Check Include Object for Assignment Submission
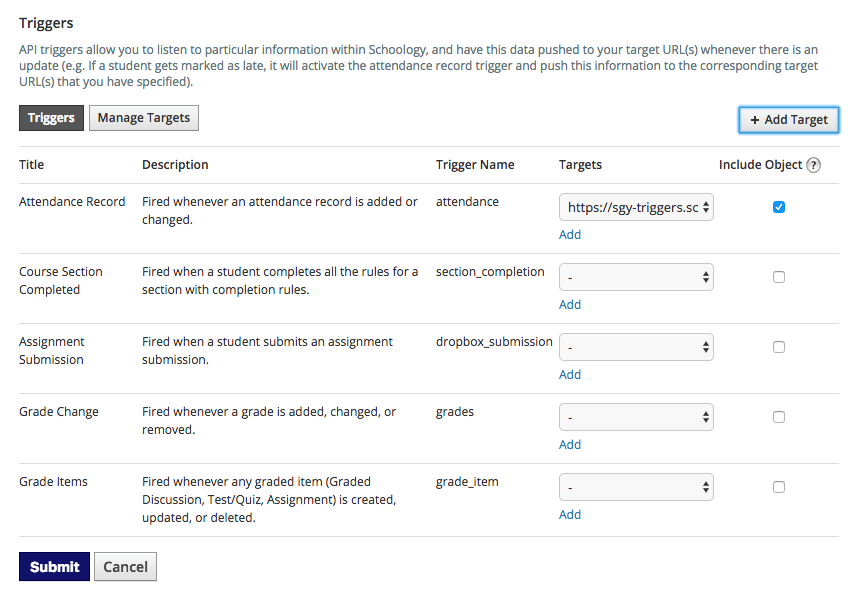 [779, 347]
